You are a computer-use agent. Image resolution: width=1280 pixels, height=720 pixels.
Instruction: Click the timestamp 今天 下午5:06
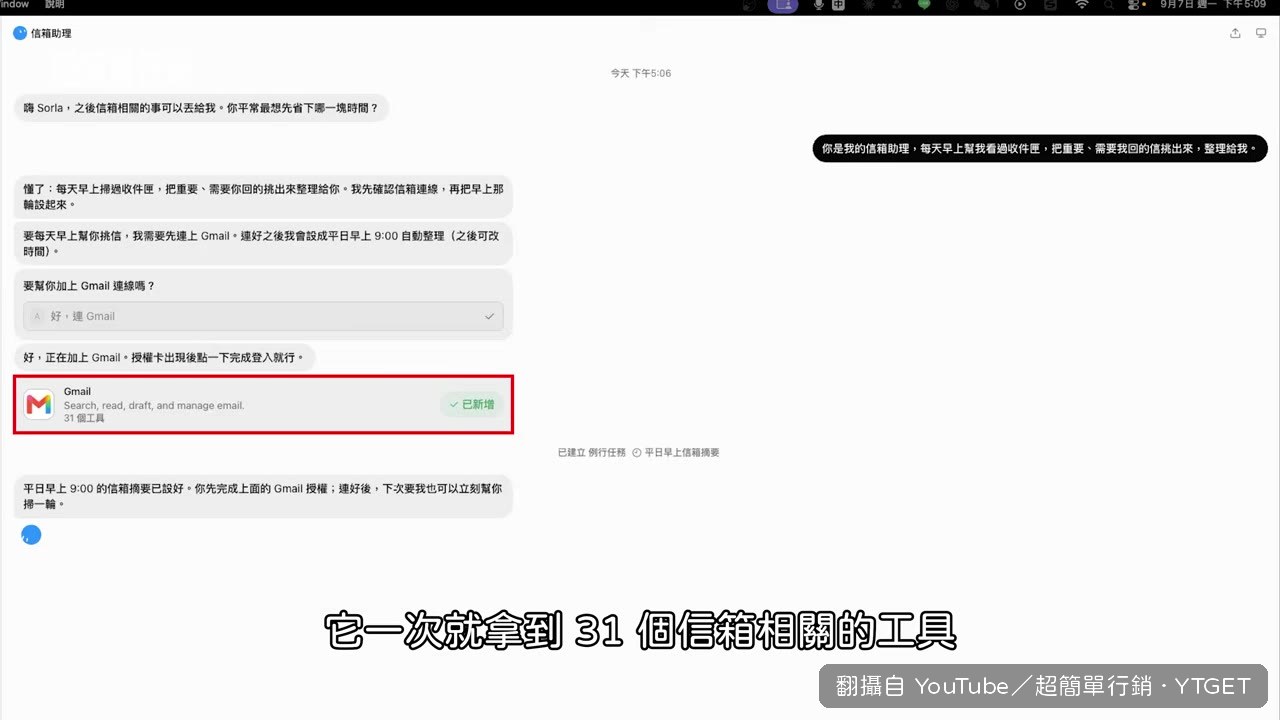[641, 73]
